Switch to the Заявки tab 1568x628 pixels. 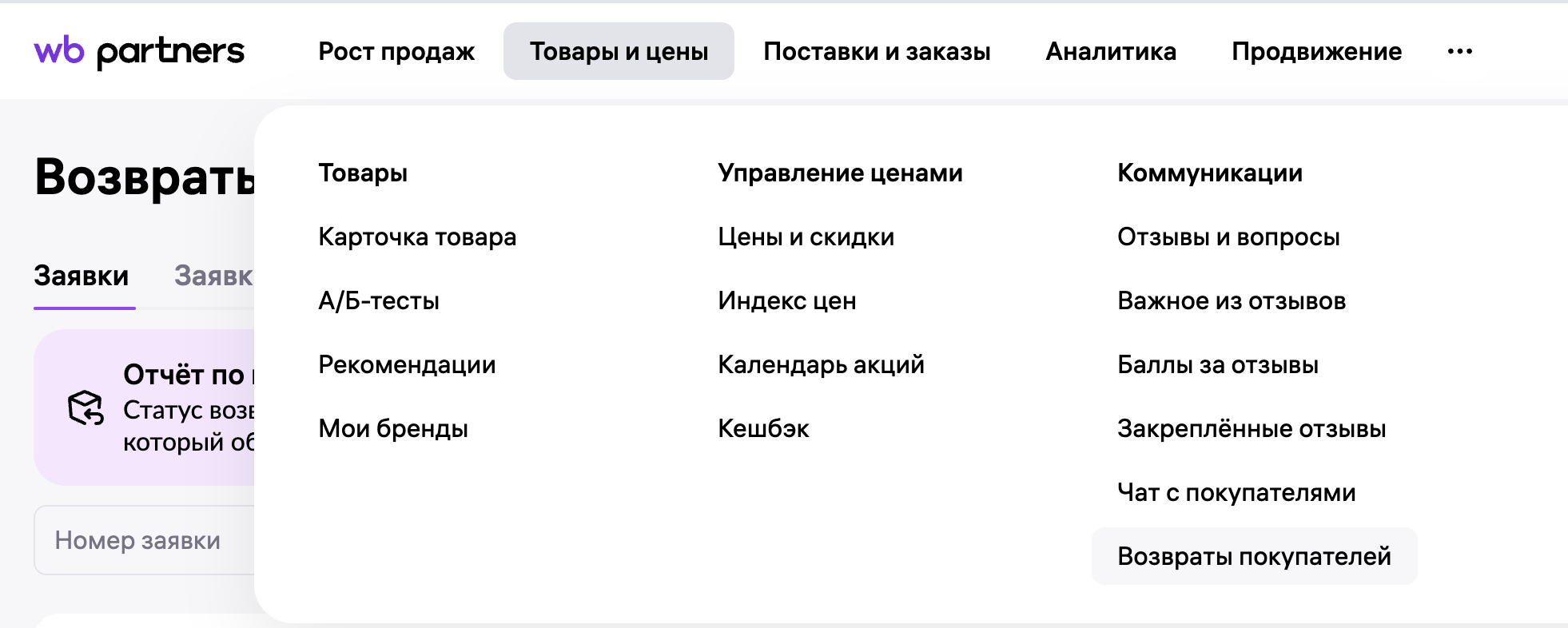tap(82, 276)
